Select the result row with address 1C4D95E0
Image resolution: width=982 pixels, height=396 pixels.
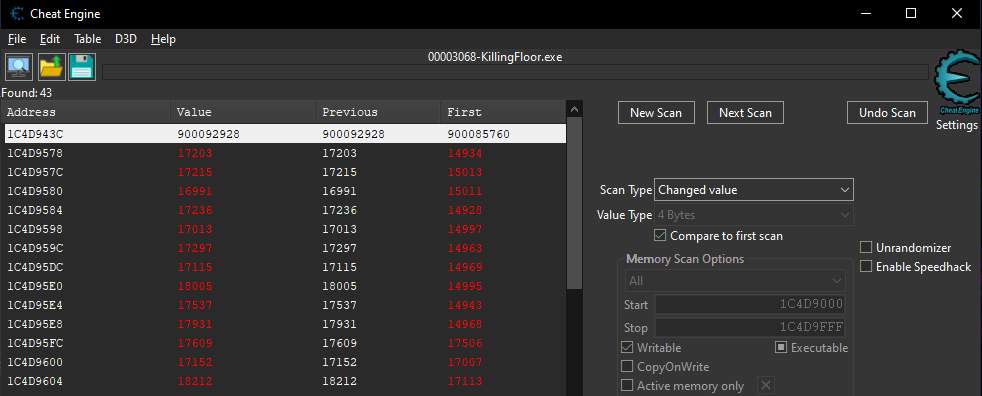pyautogui.click(x=285, y=286)
